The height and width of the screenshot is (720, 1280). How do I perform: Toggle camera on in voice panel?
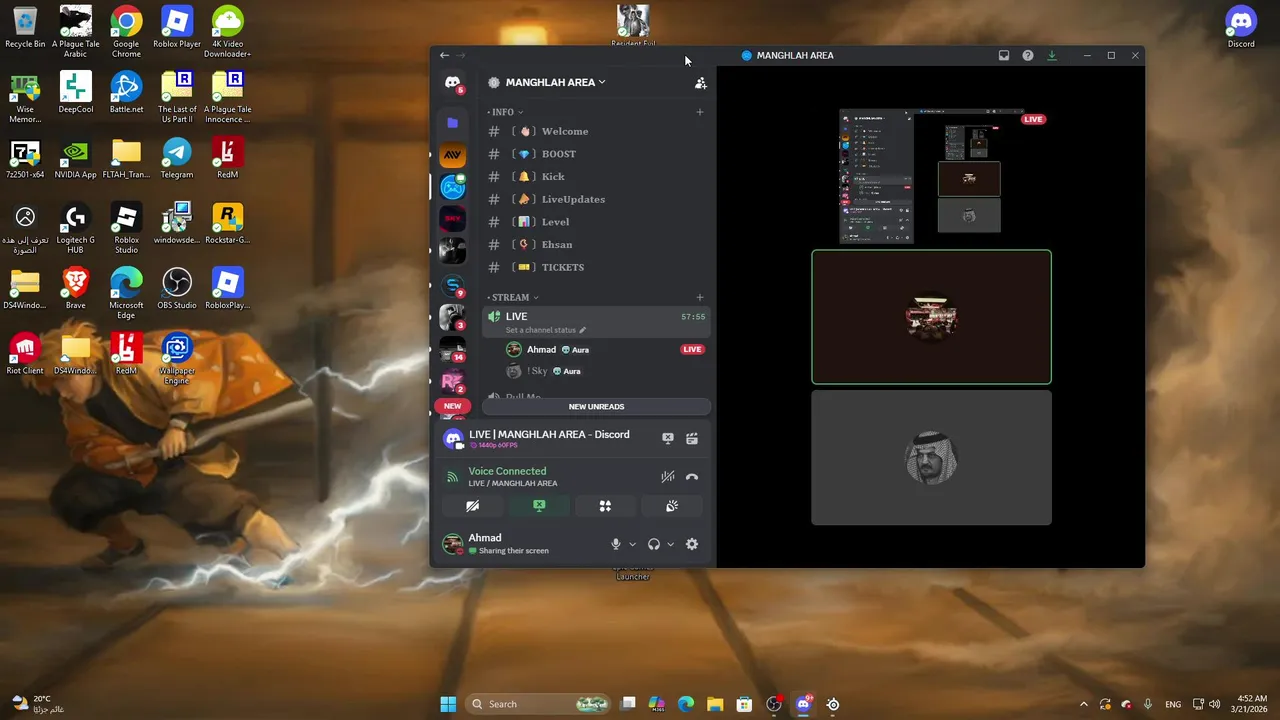472,506
